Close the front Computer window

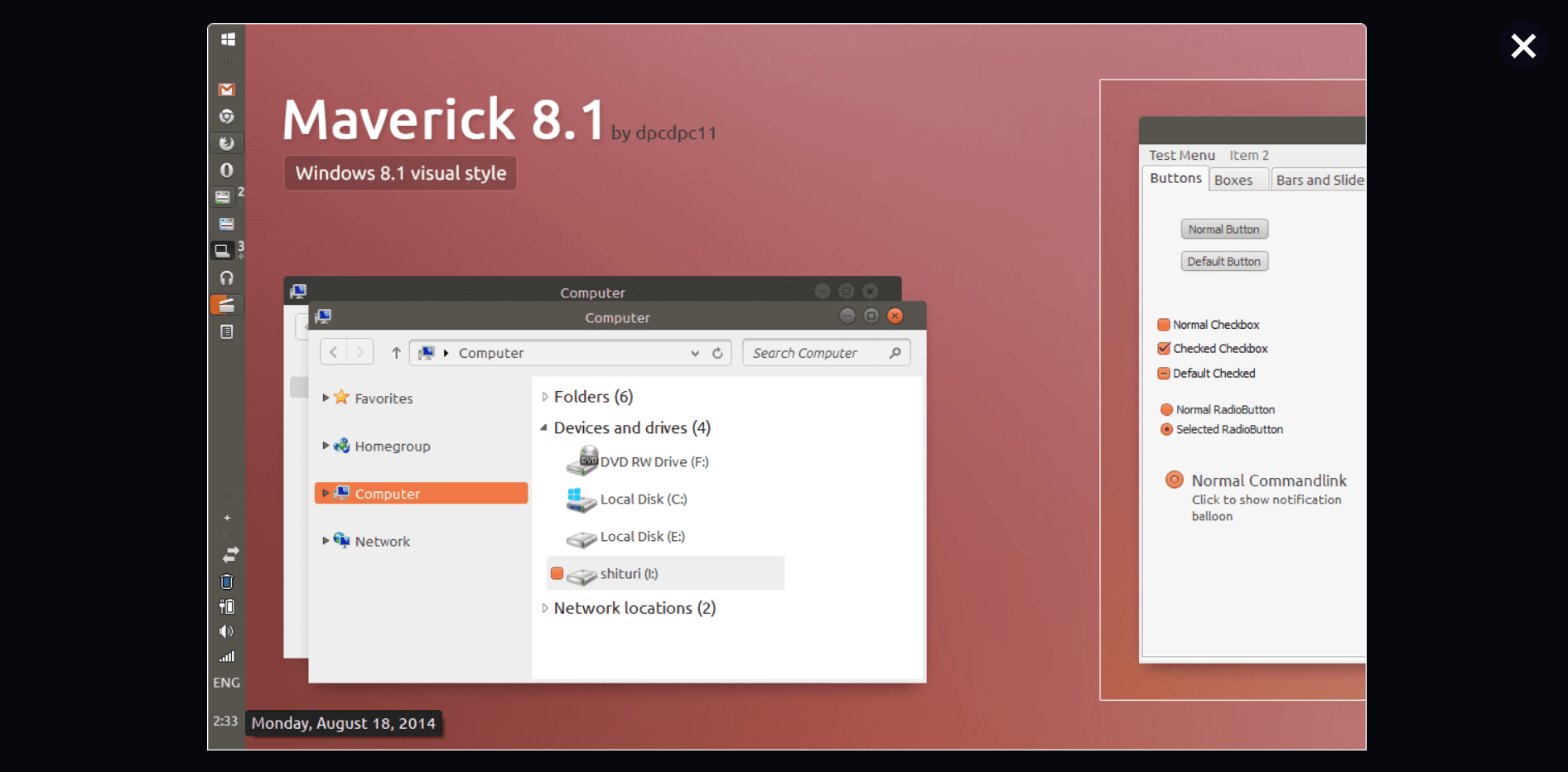pos(895,316)
